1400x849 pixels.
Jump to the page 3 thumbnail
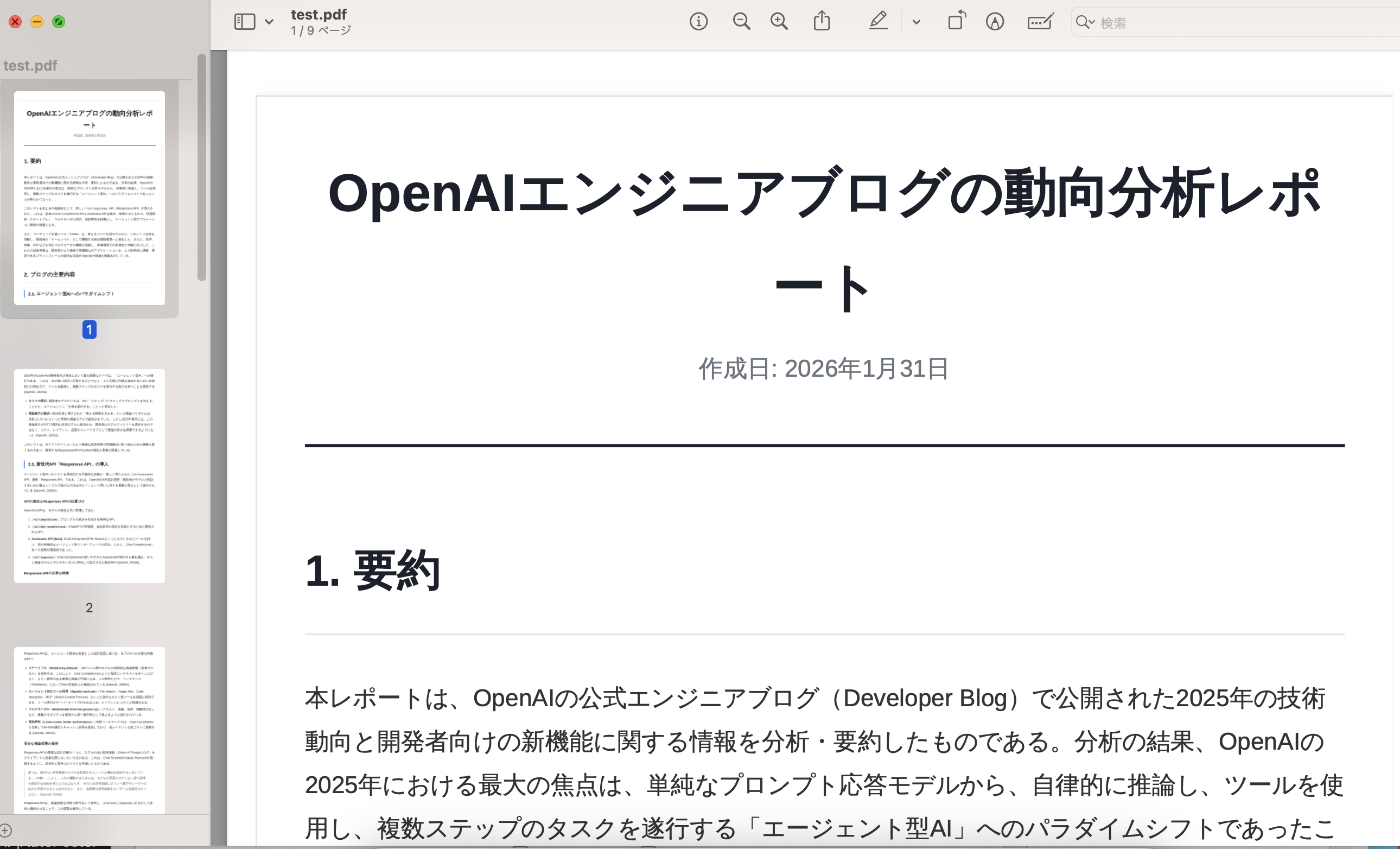89,730
